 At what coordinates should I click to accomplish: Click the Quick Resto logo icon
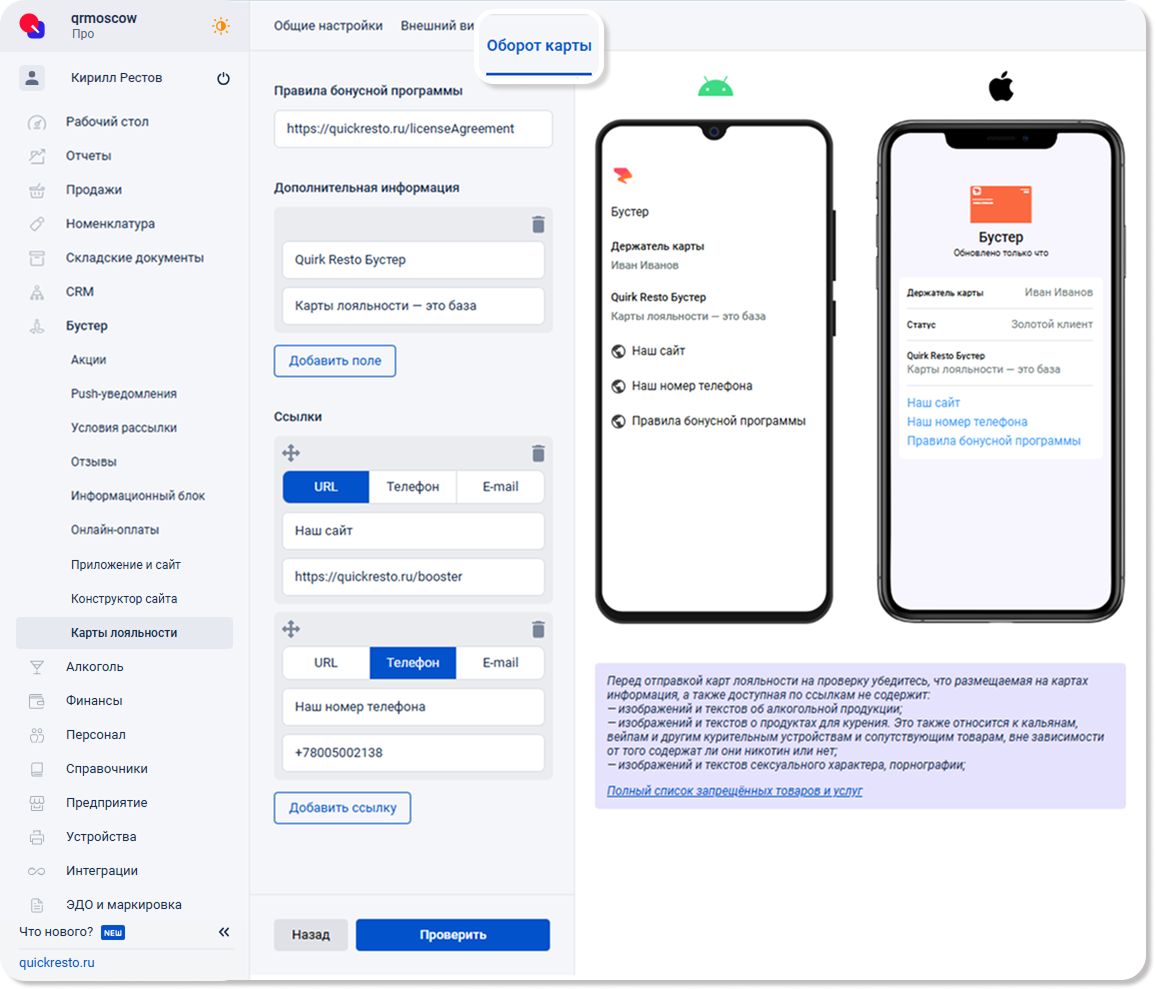click(x=33, y=26)
